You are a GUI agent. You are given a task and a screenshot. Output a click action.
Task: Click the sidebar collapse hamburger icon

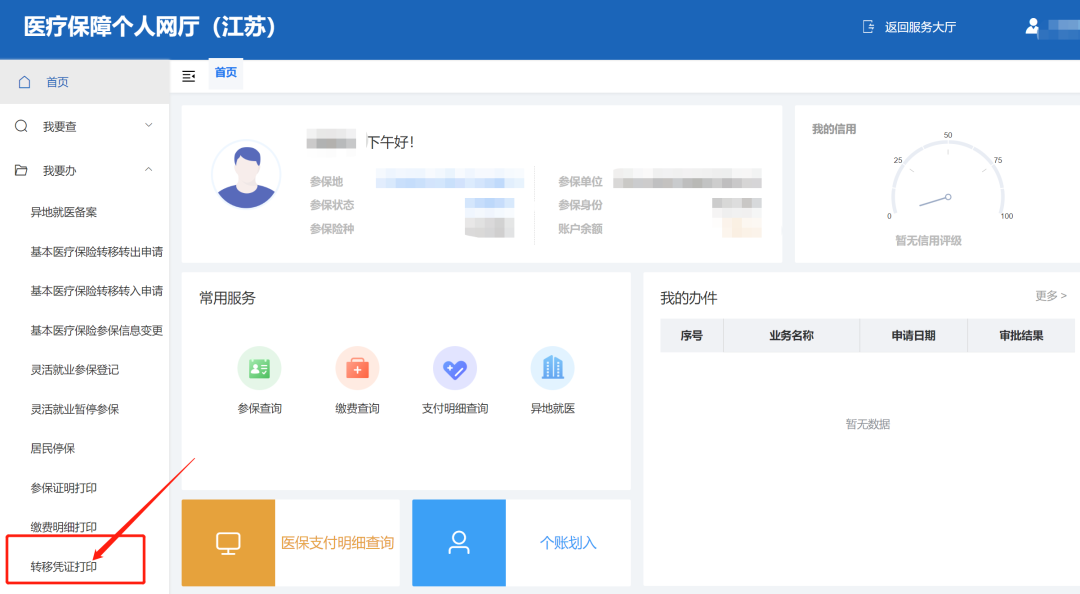pyautogui.click(x=188, y=76)
